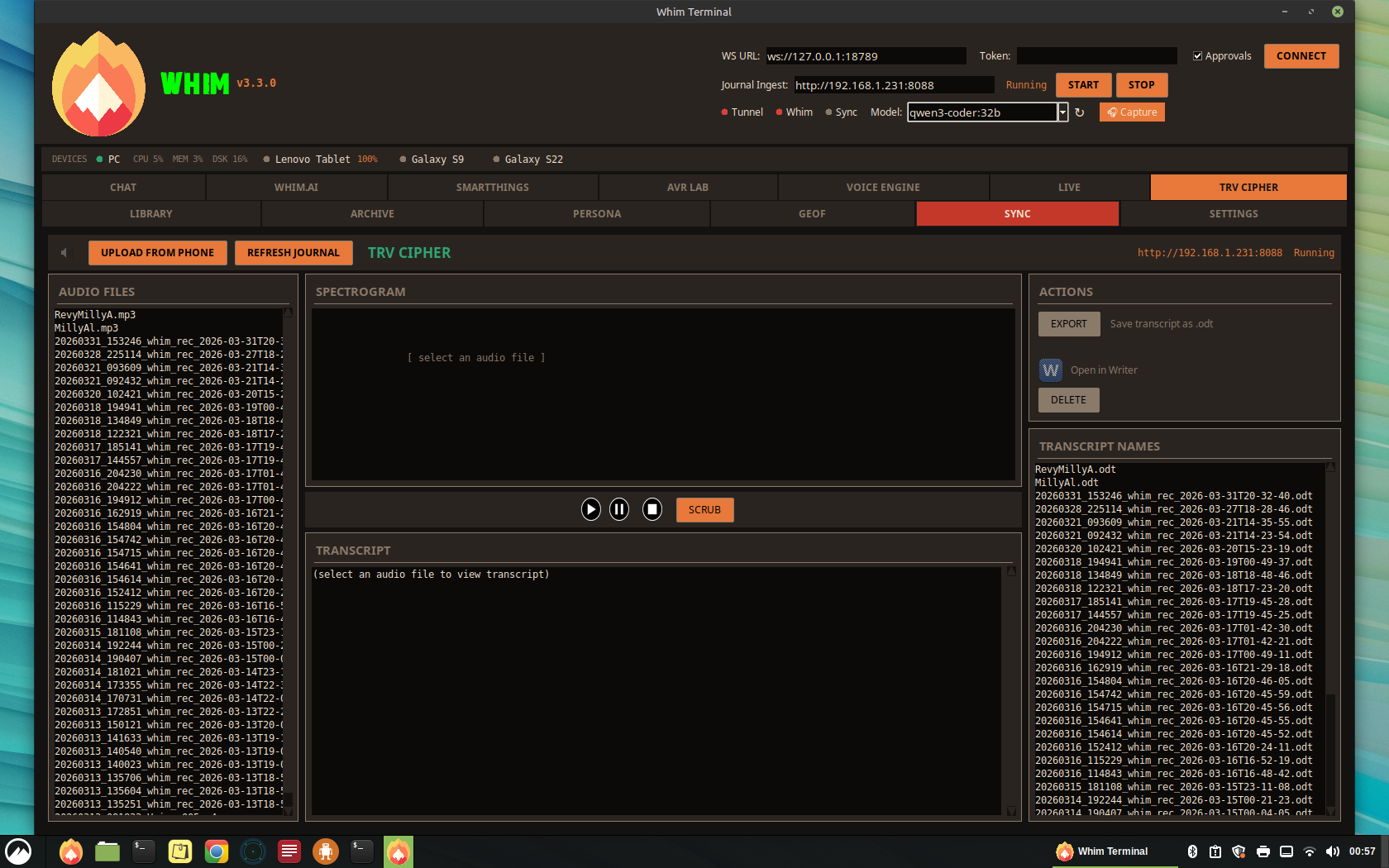Open the robot app in the taskbar
The width and height of the screenshot is (1389, 868).
325,851
